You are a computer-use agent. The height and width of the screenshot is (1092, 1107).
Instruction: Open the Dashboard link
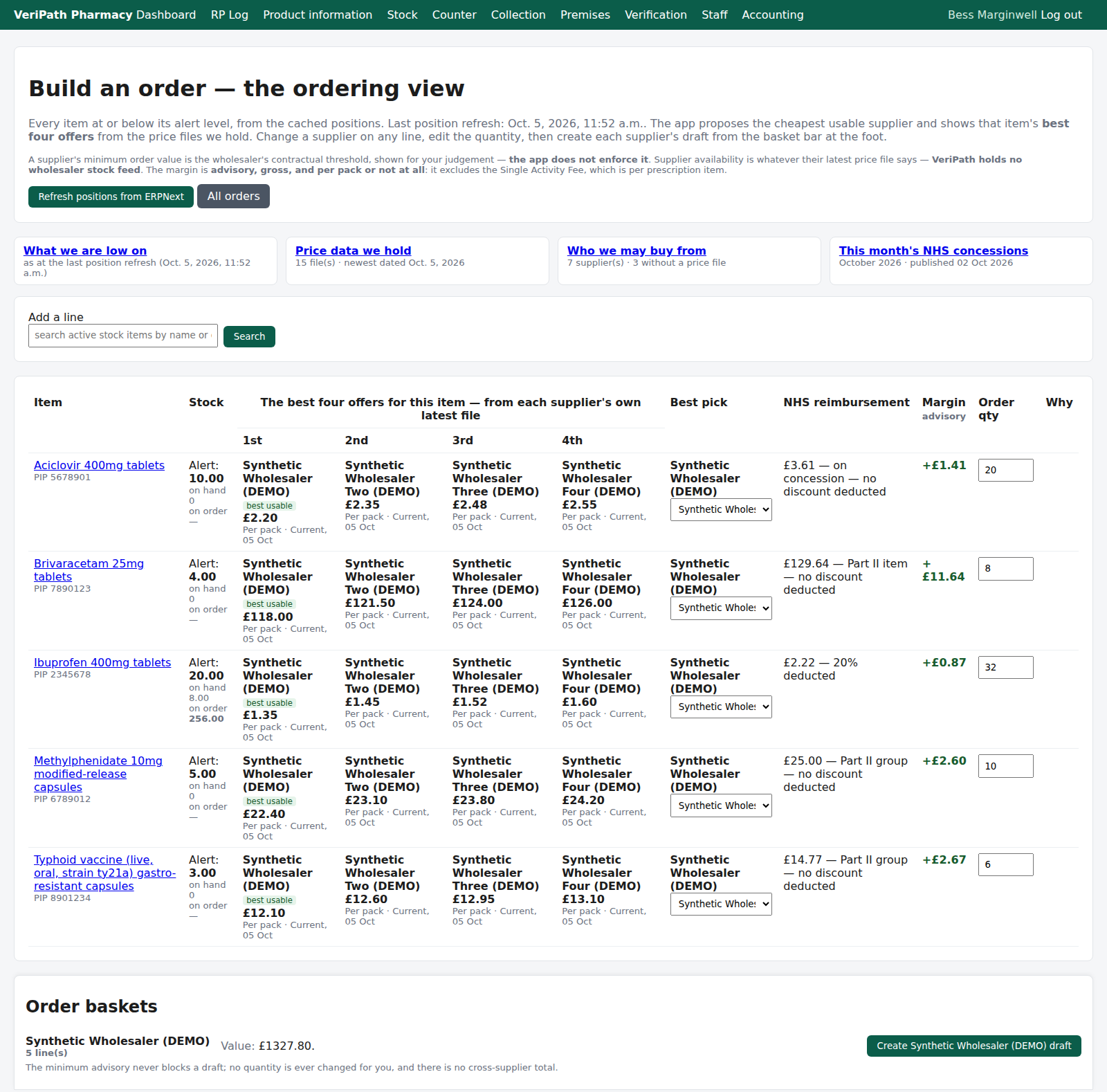coord(166,15)
